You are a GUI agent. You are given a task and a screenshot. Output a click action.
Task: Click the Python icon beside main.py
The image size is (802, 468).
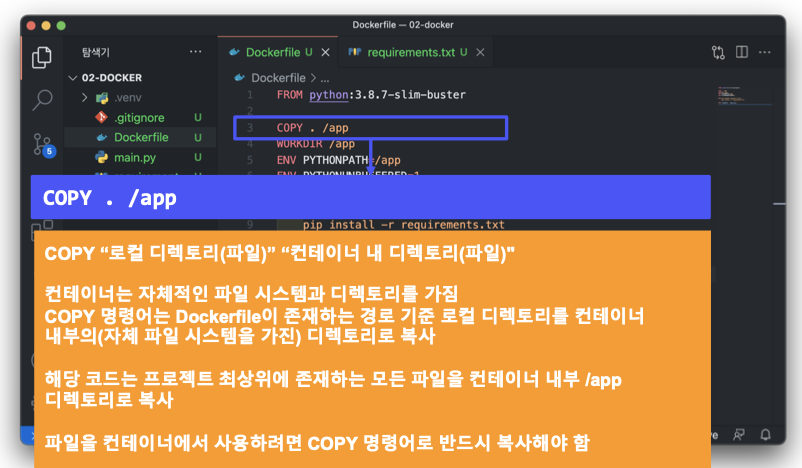coord(102,157)
